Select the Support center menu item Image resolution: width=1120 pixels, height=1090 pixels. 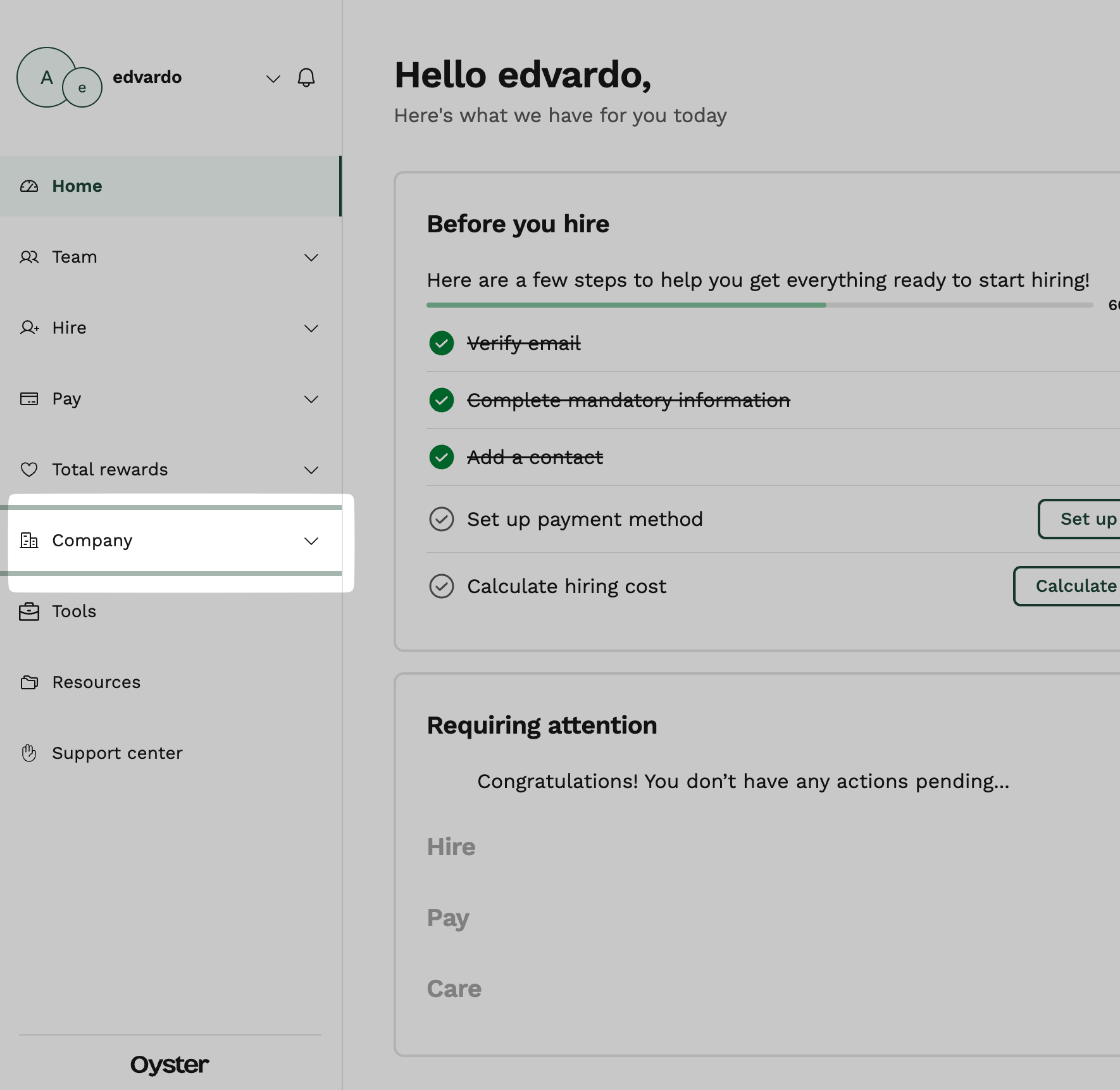click(x=117, y=753)
